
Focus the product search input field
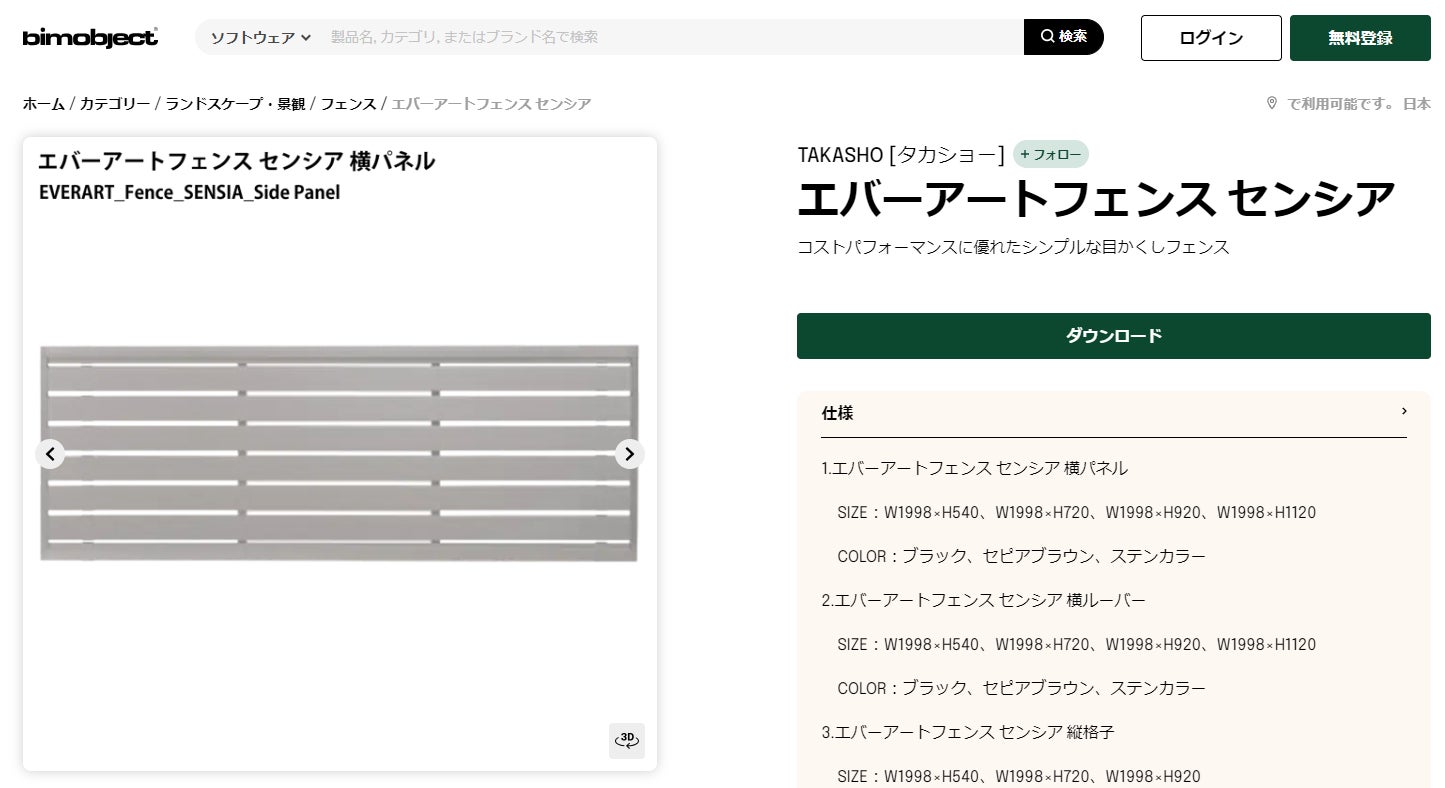tap(672, 37)
